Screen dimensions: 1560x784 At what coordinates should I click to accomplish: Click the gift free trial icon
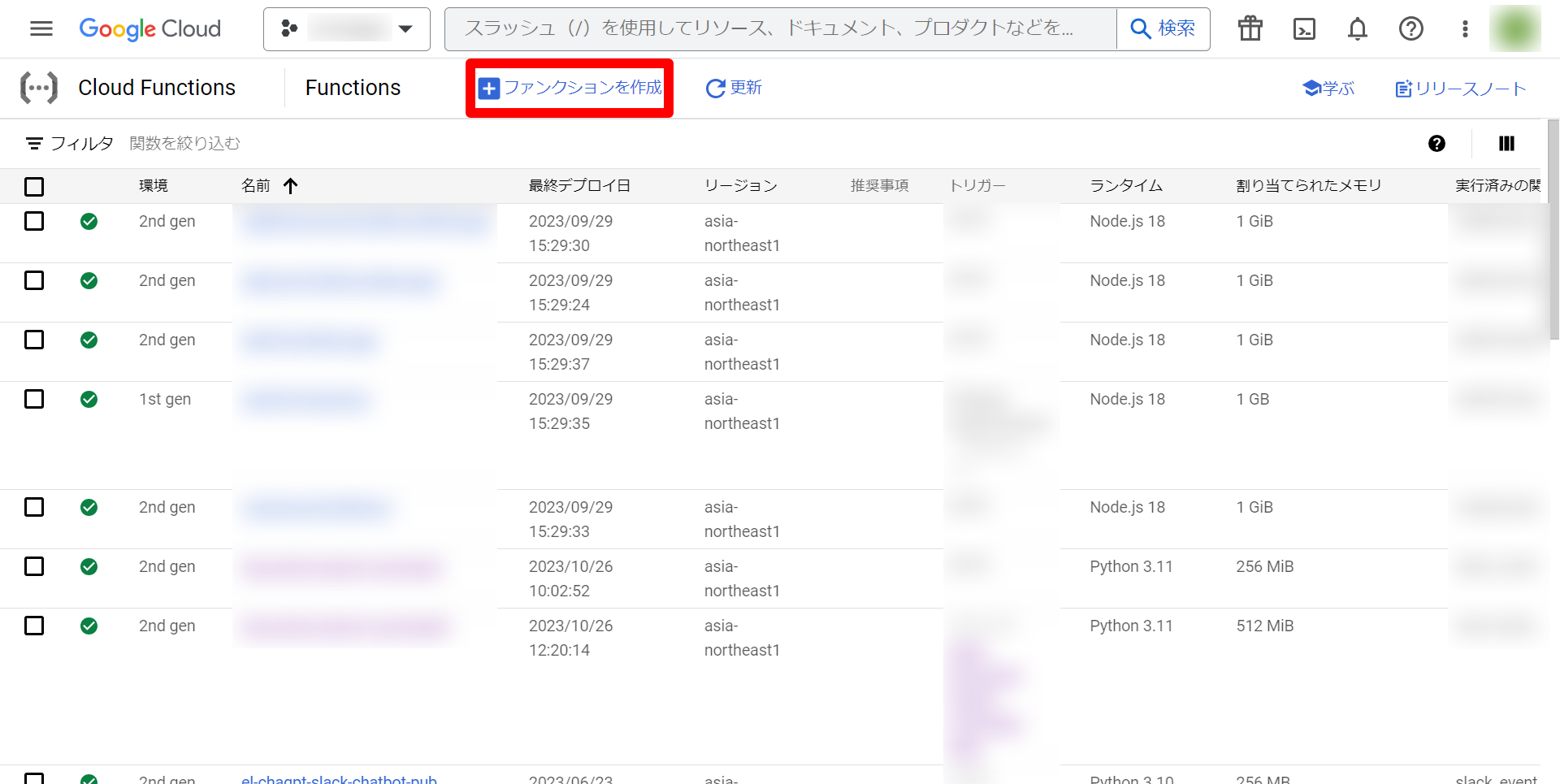pyautogui.click(x=1250, y=29)
